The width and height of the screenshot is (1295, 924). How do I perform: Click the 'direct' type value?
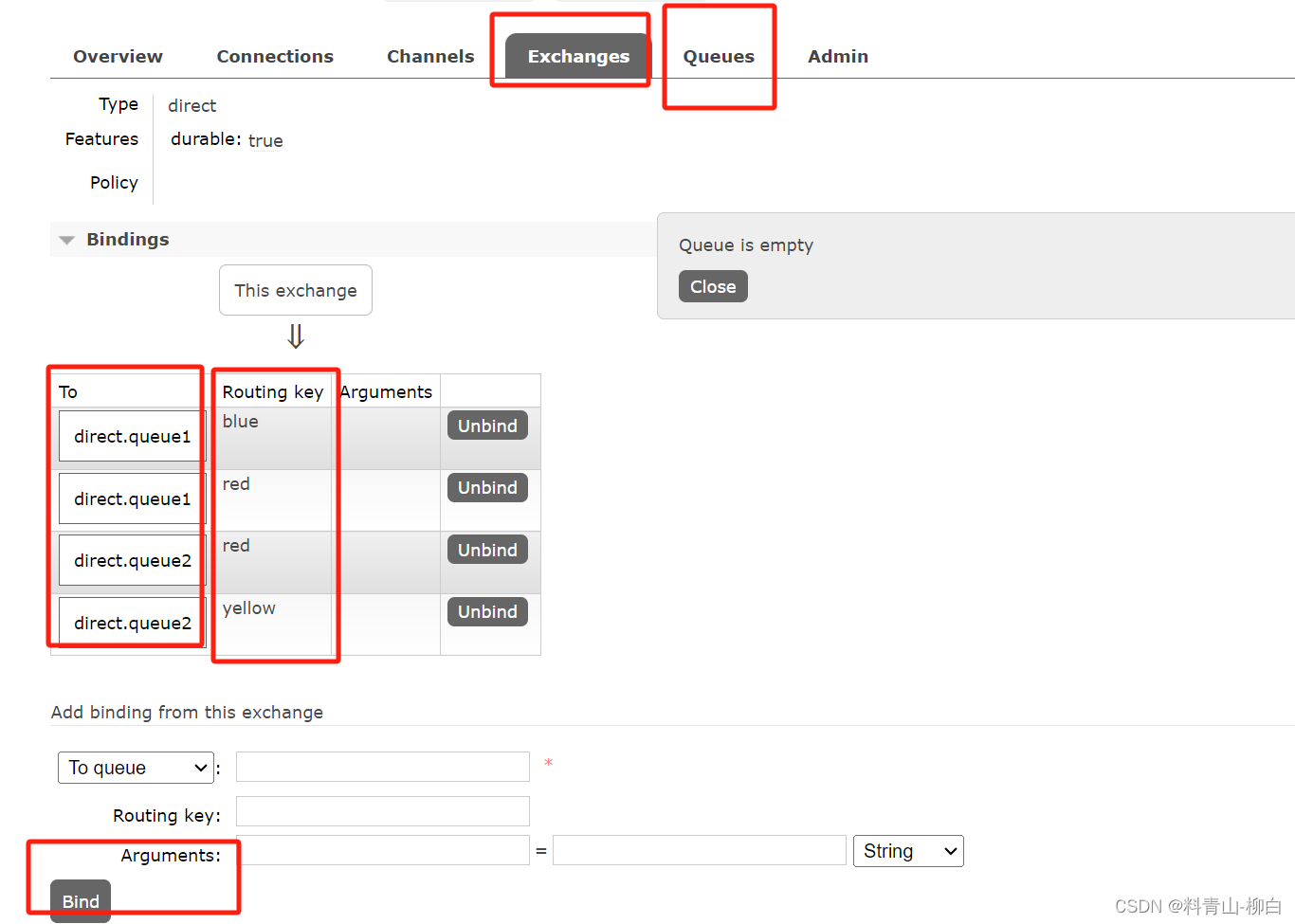point(192,105)
